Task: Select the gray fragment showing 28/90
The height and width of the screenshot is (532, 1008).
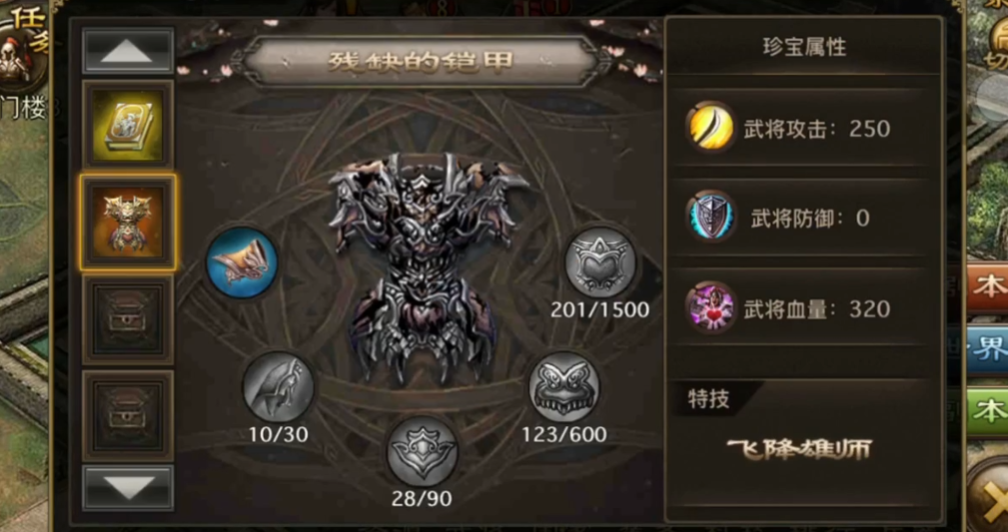Action: pos(422,452)
